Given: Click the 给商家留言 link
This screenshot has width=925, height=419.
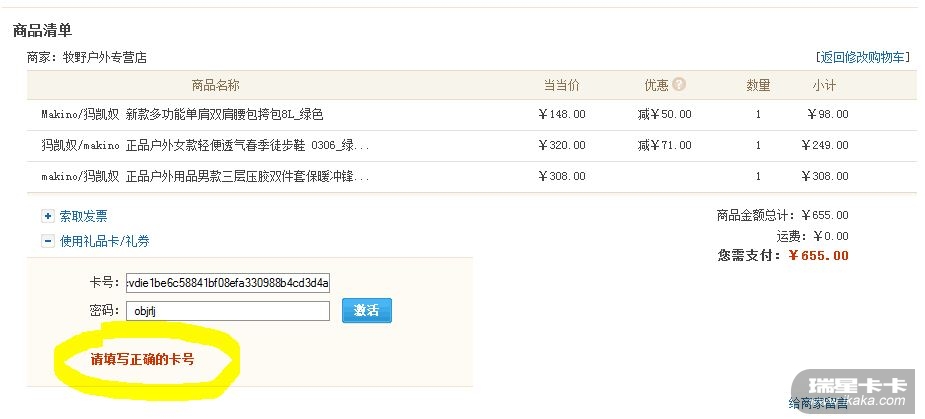Looking at the screenshot, I should (x=818, y=404).
